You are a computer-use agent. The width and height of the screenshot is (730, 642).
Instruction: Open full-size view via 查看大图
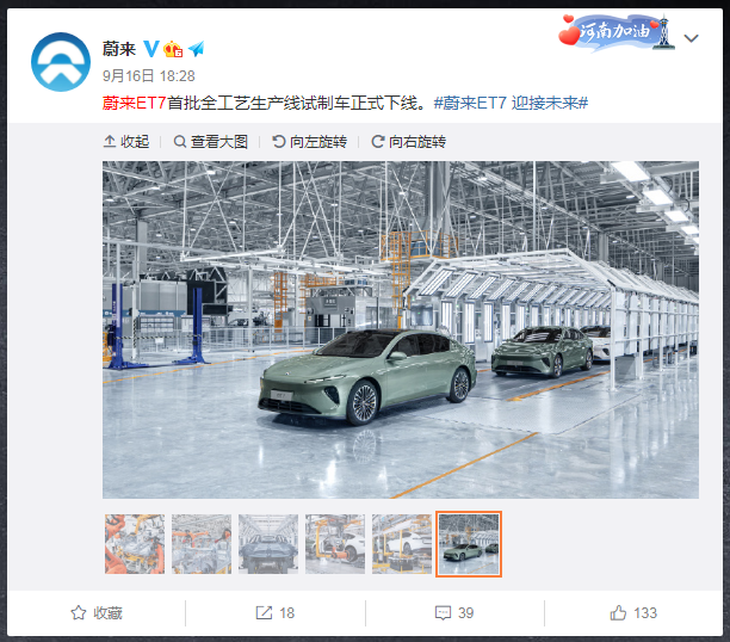[x=210, y=142]
